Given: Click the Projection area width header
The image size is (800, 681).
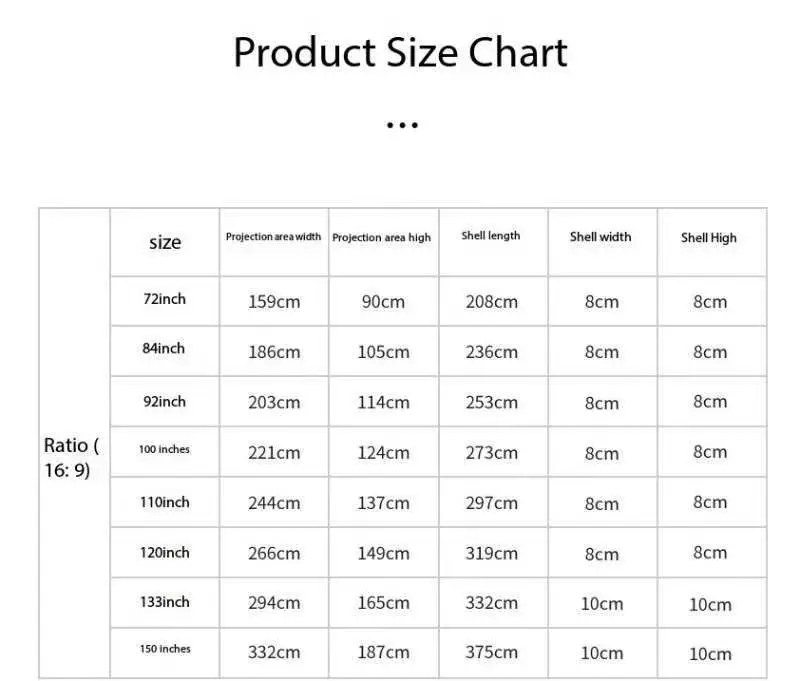Looking at the screenshot, I should 273,237.
